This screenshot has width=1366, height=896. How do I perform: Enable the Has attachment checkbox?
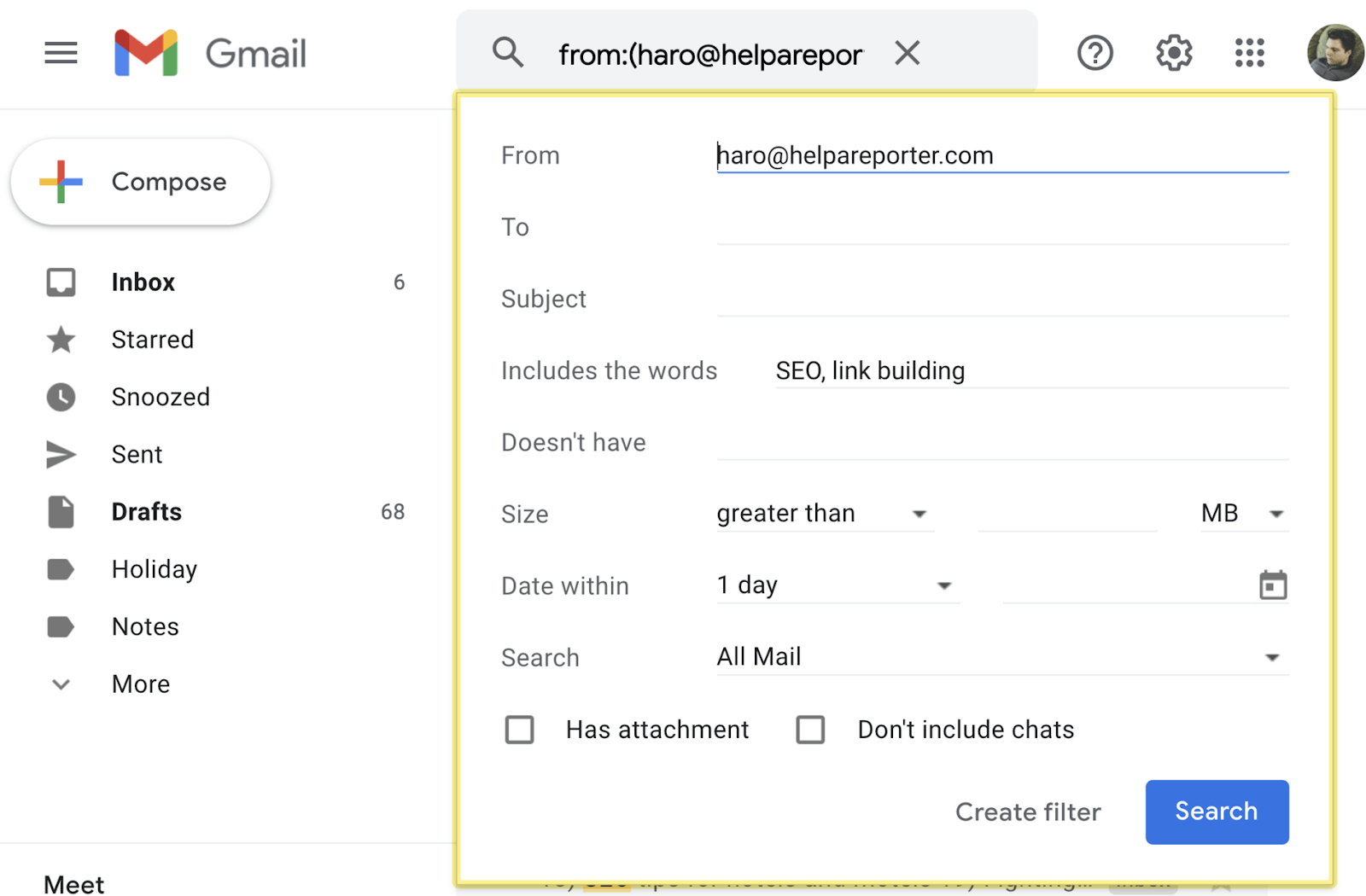pyautogui.click(x=519, y=730)
